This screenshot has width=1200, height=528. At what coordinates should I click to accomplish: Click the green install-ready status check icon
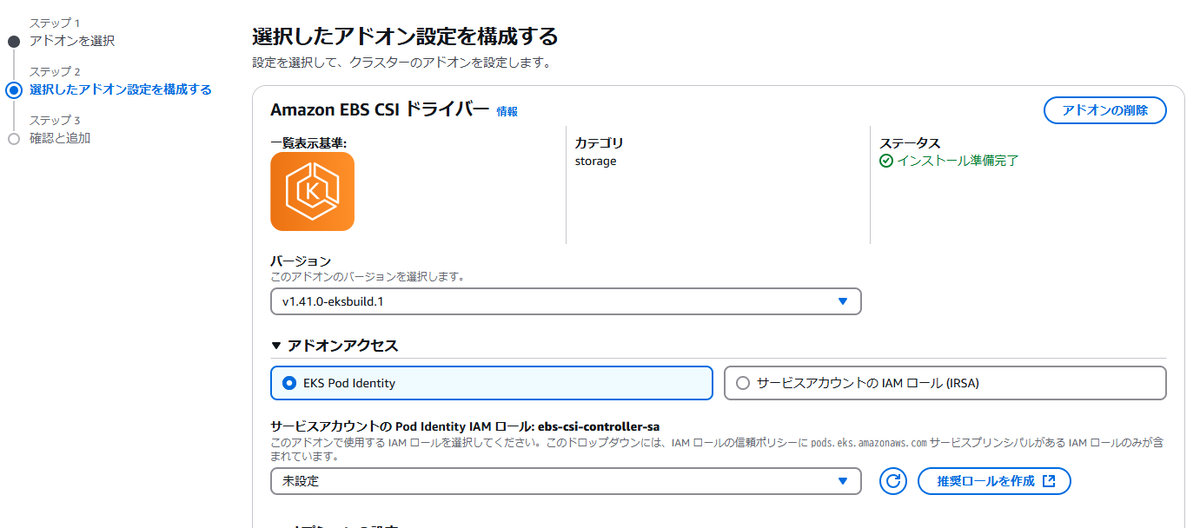pos(886,160)
